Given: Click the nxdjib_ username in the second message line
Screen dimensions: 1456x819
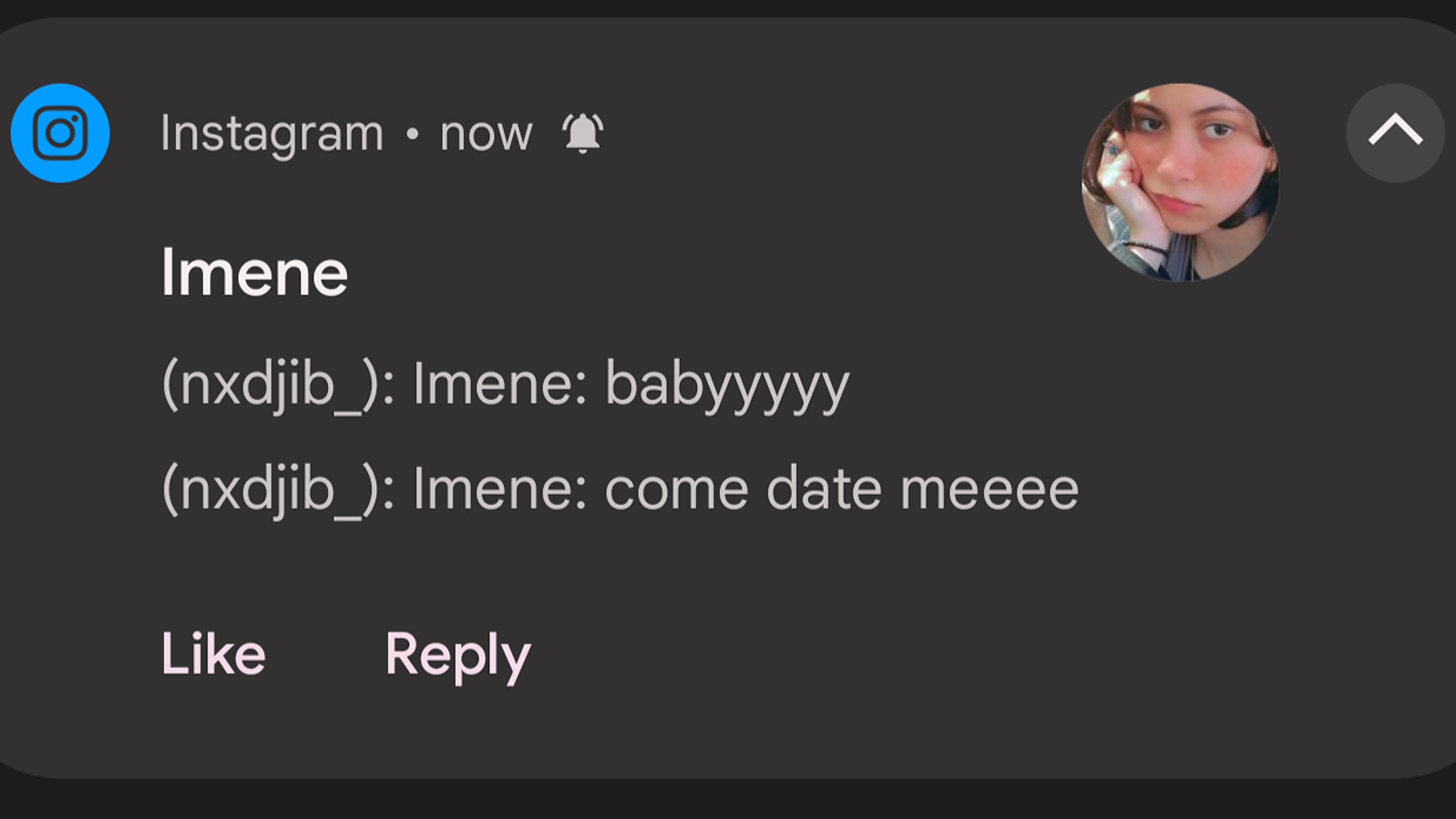Looking at the screenshot, I should (271, 490).
